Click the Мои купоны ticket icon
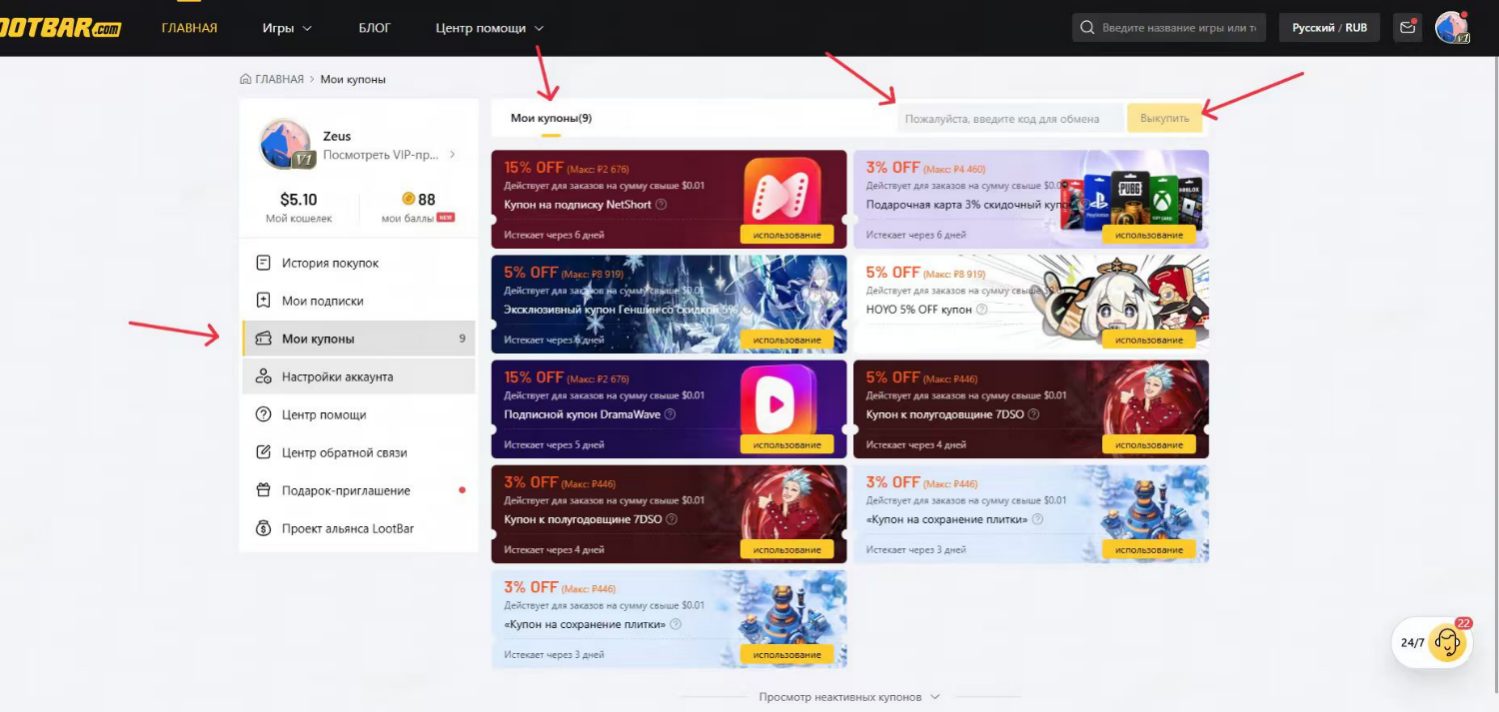 click(x=264, y=338)
